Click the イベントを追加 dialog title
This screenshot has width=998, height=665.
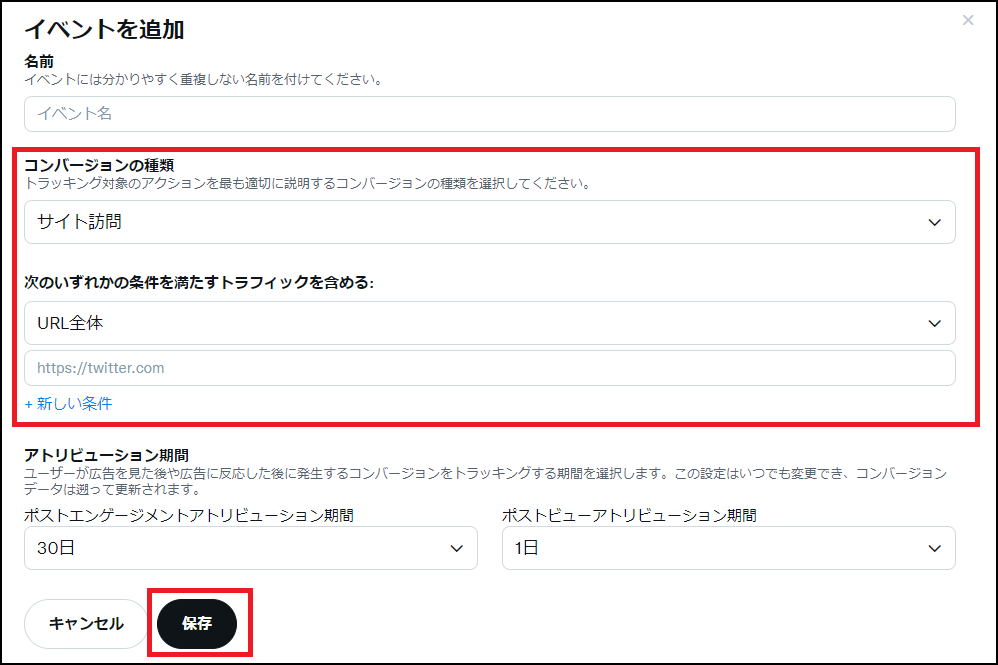(104, 29)
